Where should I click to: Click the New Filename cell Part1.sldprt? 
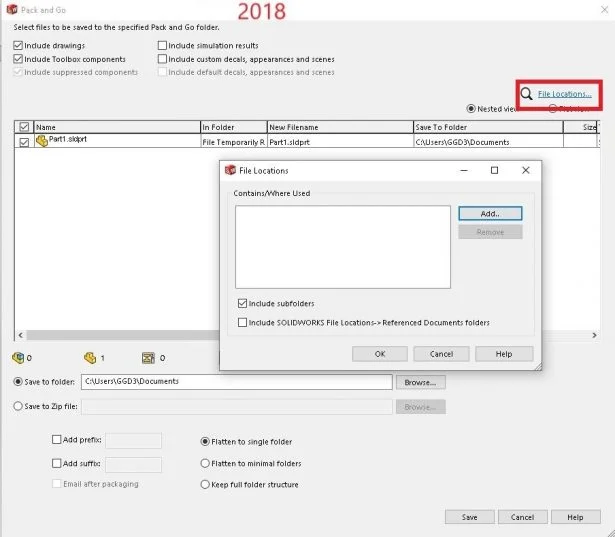[x=340, y=142]
